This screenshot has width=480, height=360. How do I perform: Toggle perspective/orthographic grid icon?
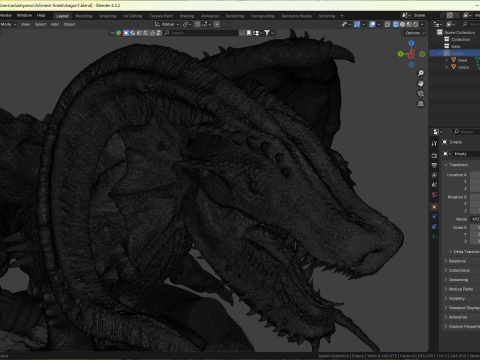421,104
